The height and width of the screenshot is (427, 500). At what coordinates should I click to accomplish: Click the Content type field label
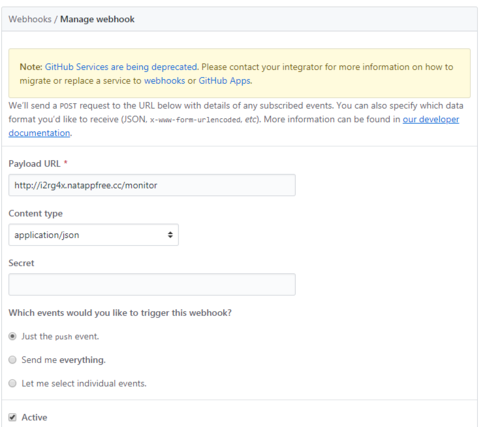point(36,214)
